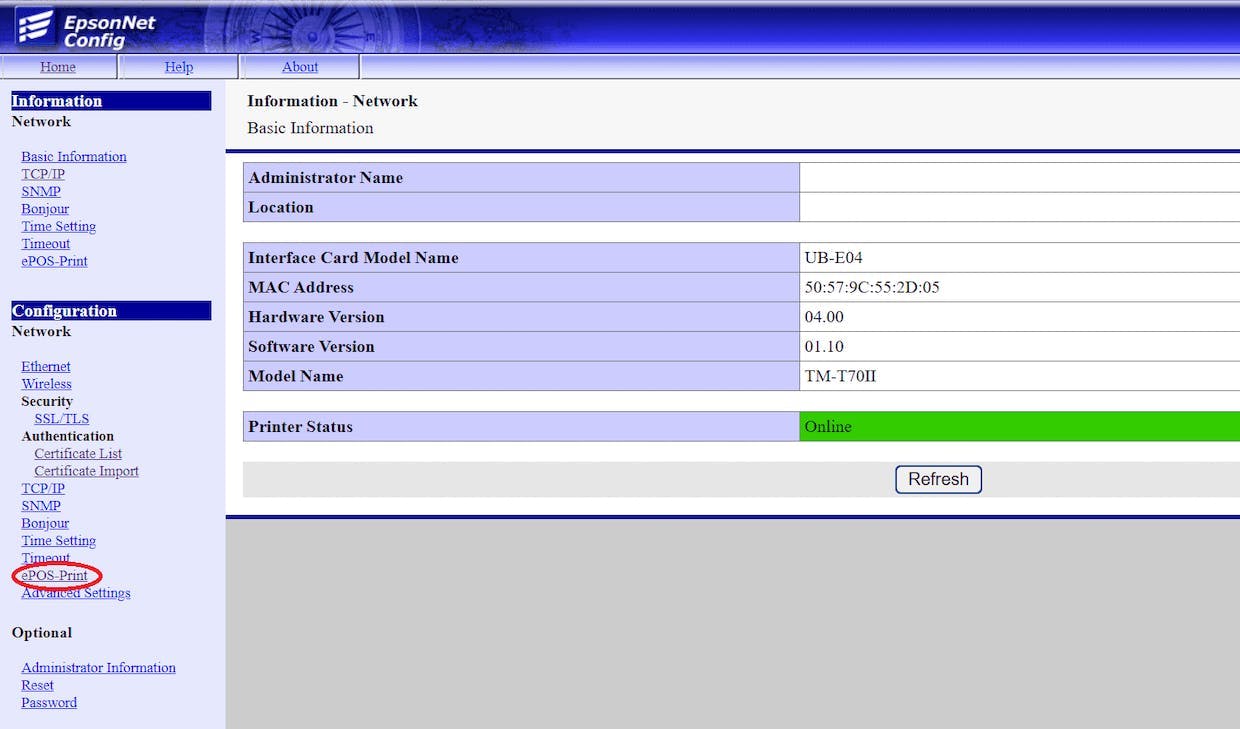This screenshot has height=729, width=1240.
Task: Click the EpsonNet Config logo icon
Action: pos(35,28)
